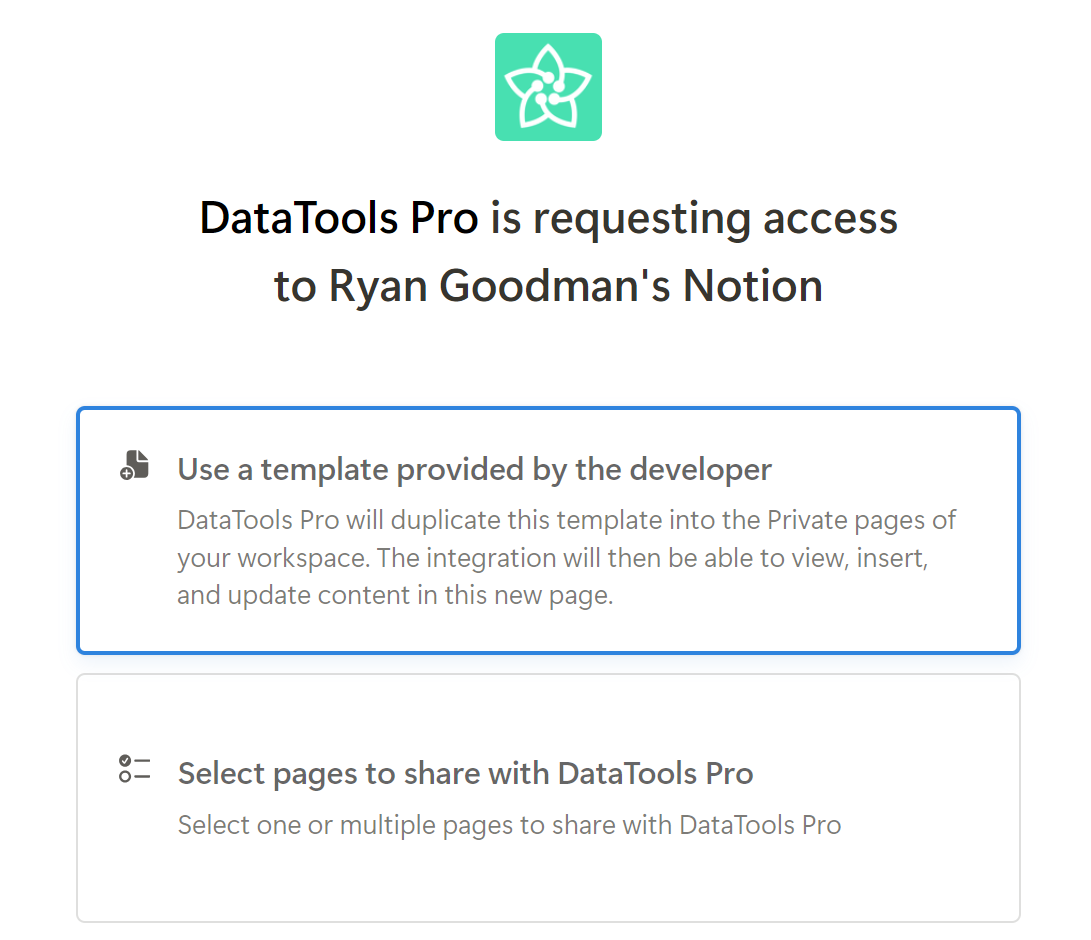Image resolution: width=1091 pixels, height=940 pixels.
Task: Click "DataTools Pro" in the heading
Action: click(x=339, y=218)
